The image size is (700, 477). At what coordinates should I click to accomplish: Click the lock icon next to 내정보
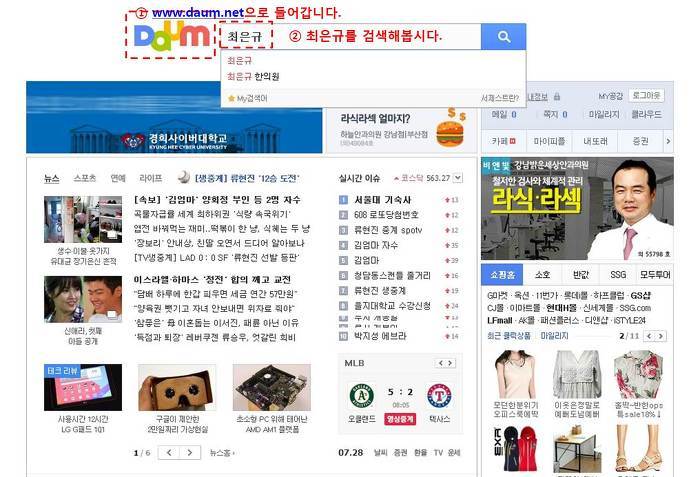[x=557, y=96]
